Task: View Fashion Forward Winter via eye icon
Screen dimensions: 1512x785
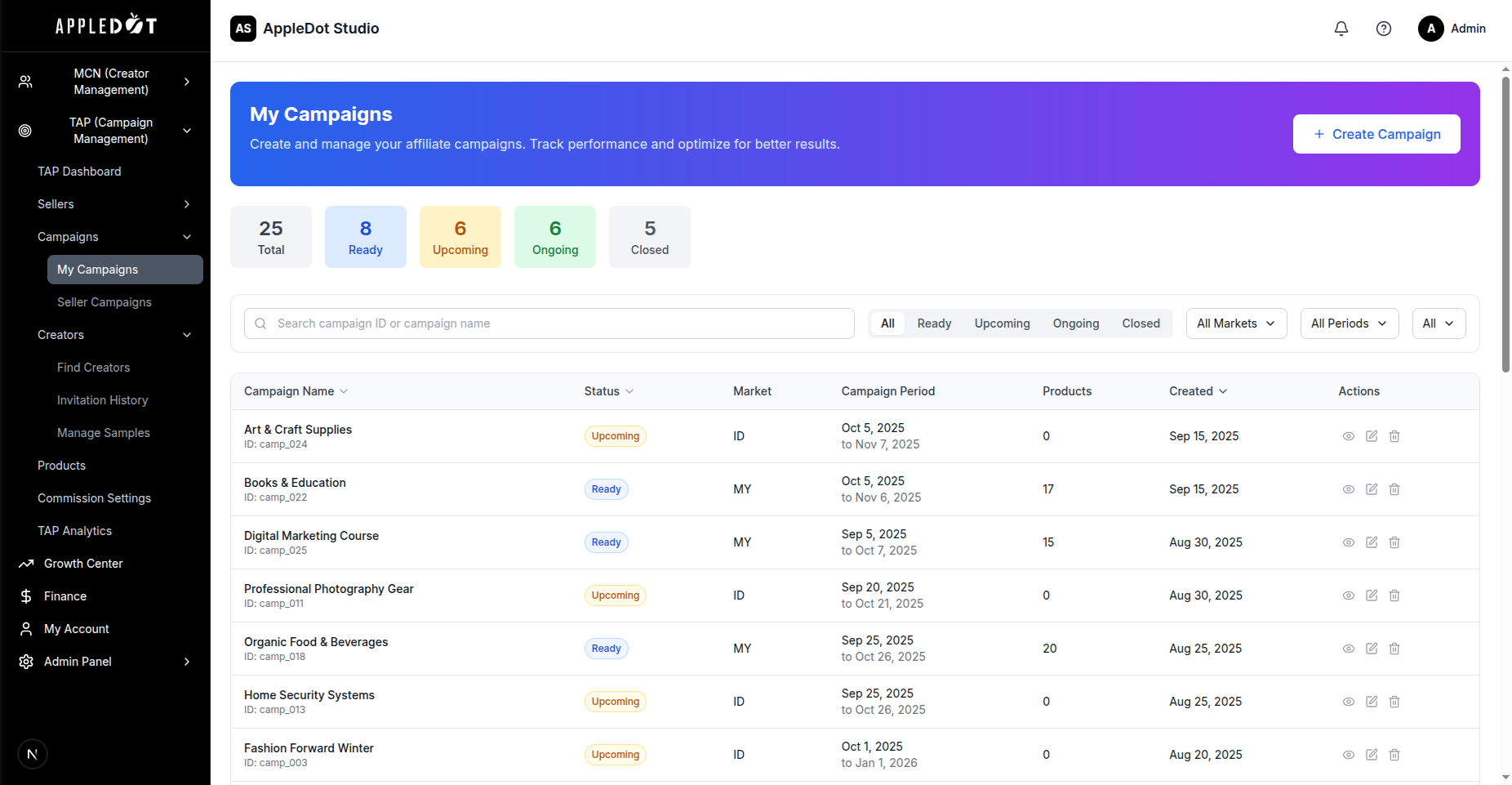Action: coord(1349,755)
